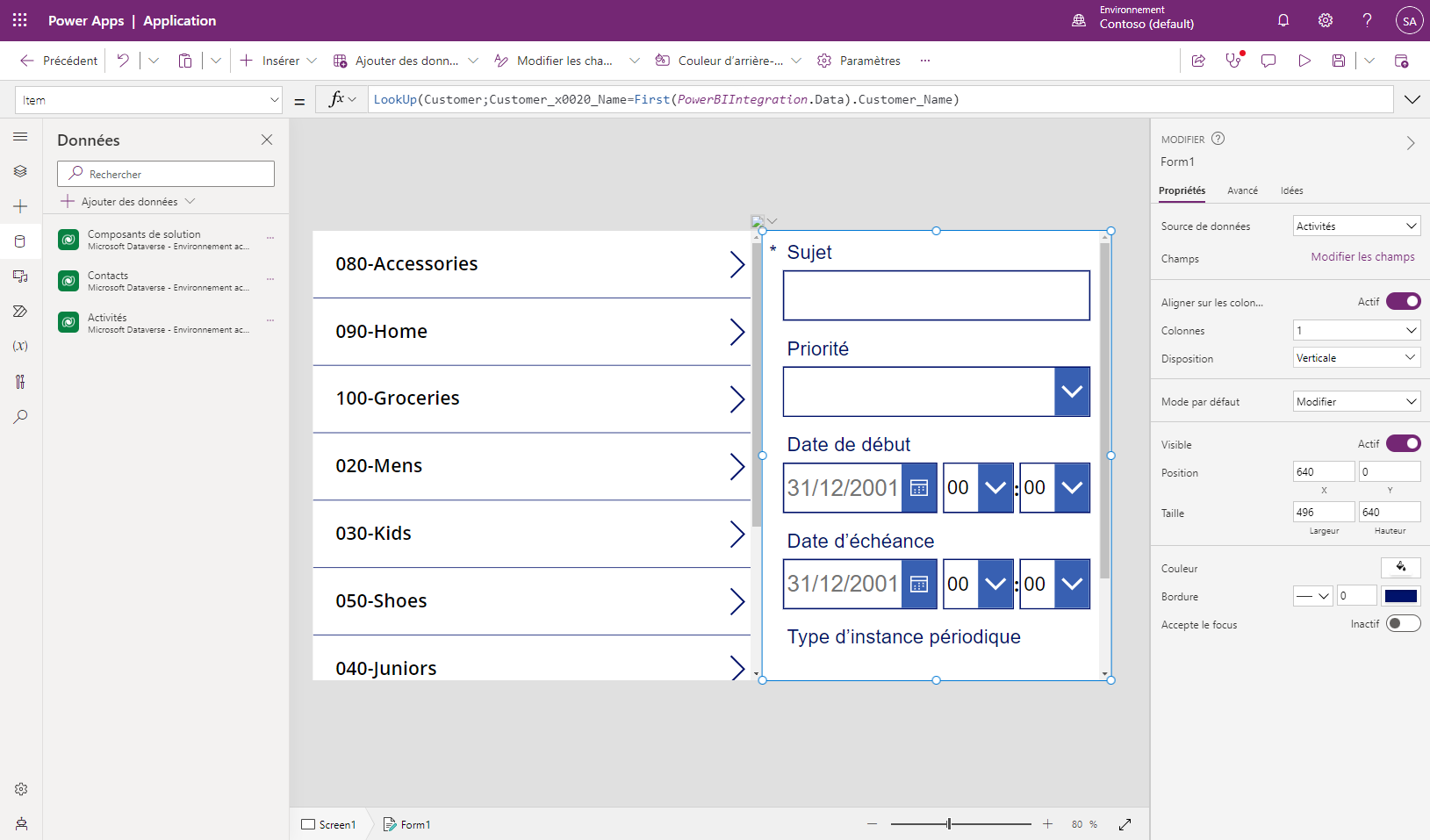1430x840 pixels.
Task: Switch to the Avancé tab
Action: [x=1242, y=190]
